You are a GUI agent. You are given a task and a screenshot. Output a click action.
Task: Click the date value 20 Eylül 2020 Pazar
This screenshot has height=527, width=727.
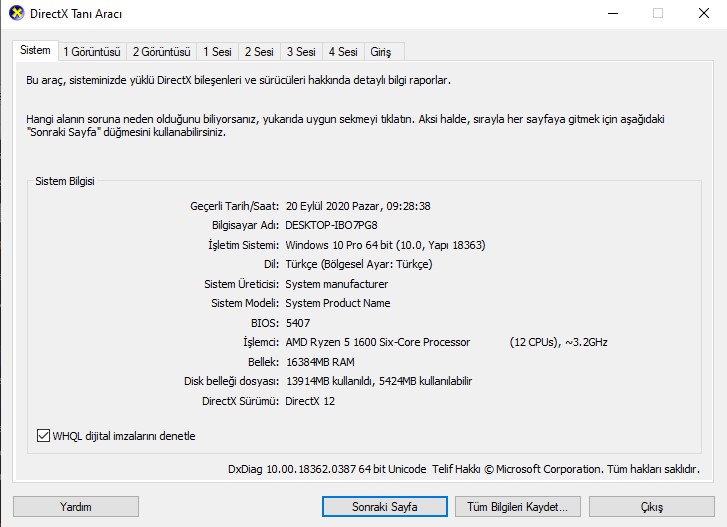(333, 206)
